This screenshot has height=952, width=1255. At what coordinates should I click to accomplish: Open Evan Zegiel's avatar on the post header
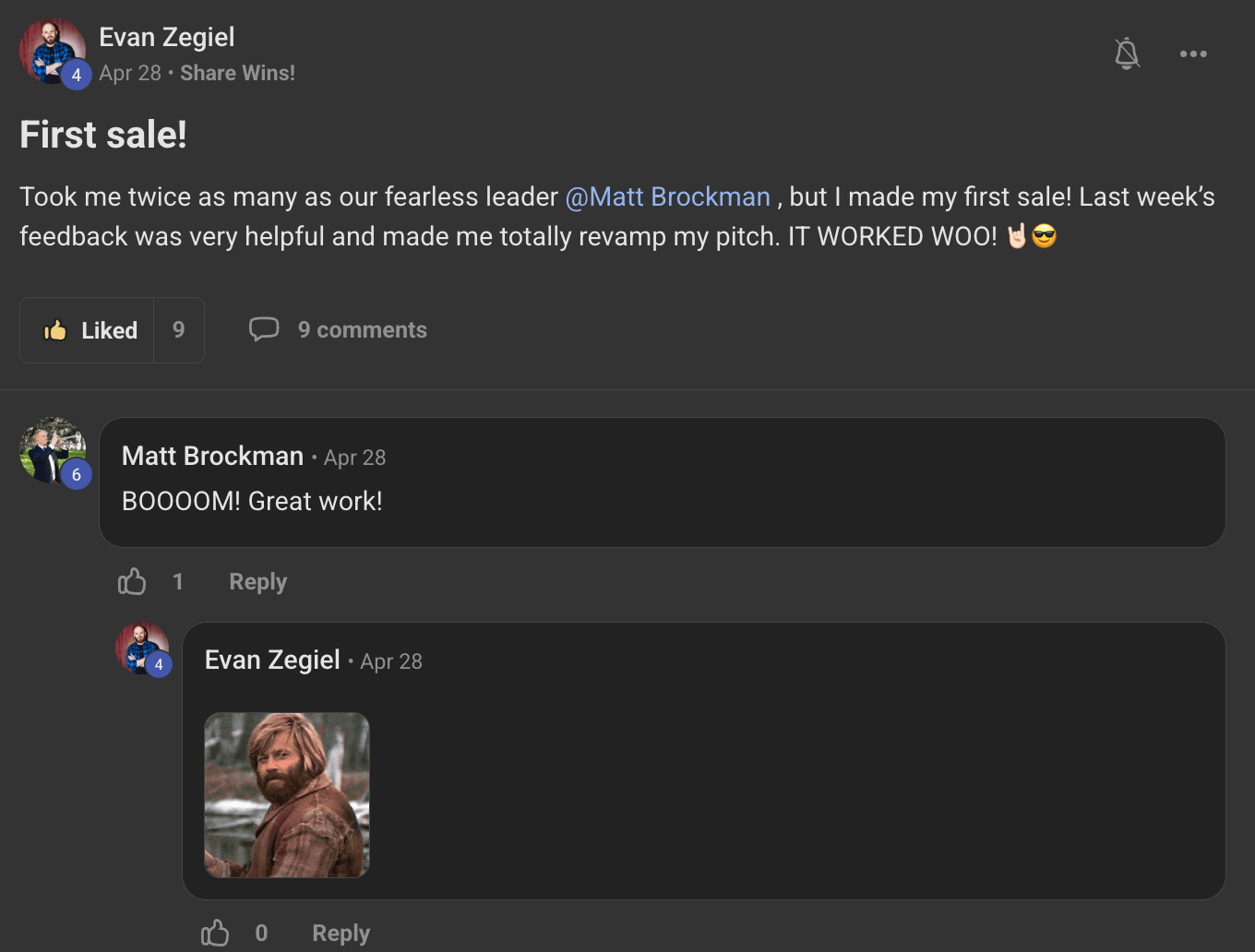point(52,51)
